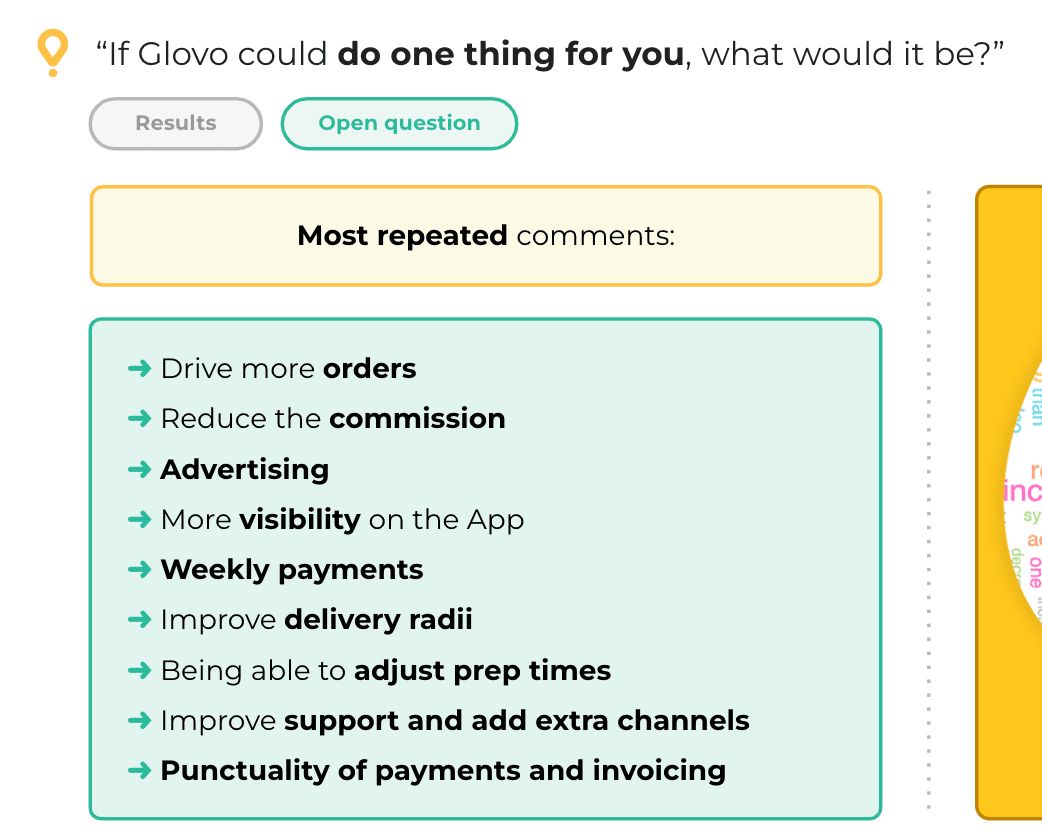Viewport: 1042px width, 830px height.
Task: Select the Reduce the commission text
Action: (333, 419)
